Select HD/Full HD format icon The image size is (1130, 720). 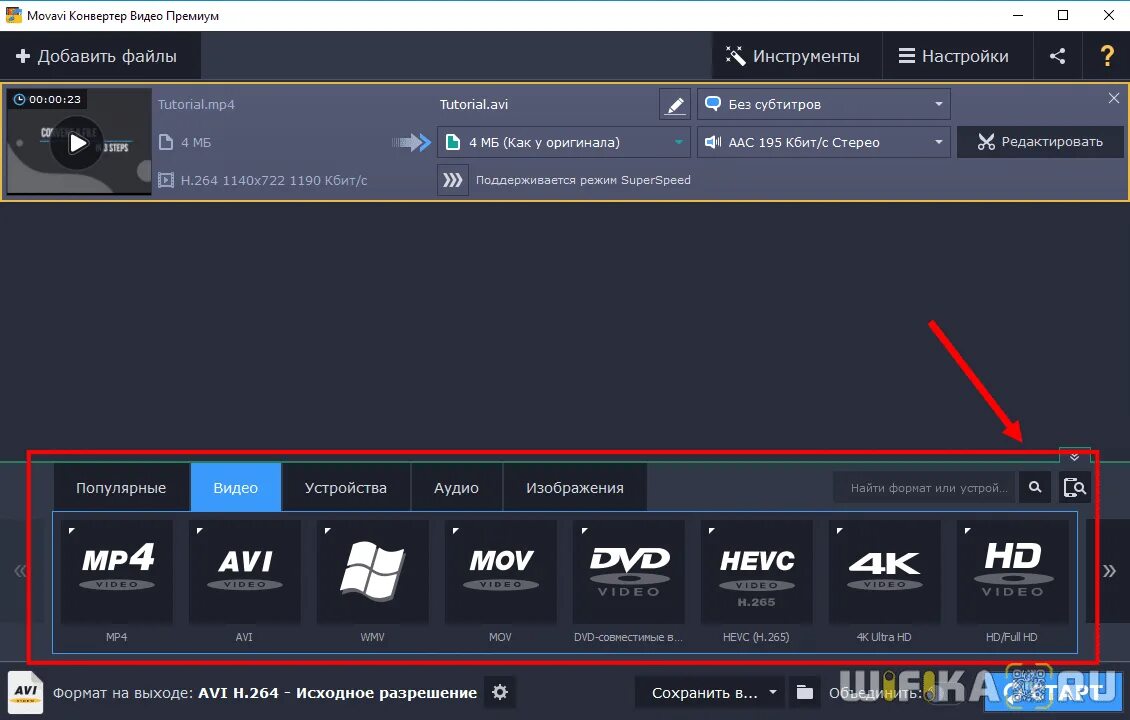(1013, 572)
